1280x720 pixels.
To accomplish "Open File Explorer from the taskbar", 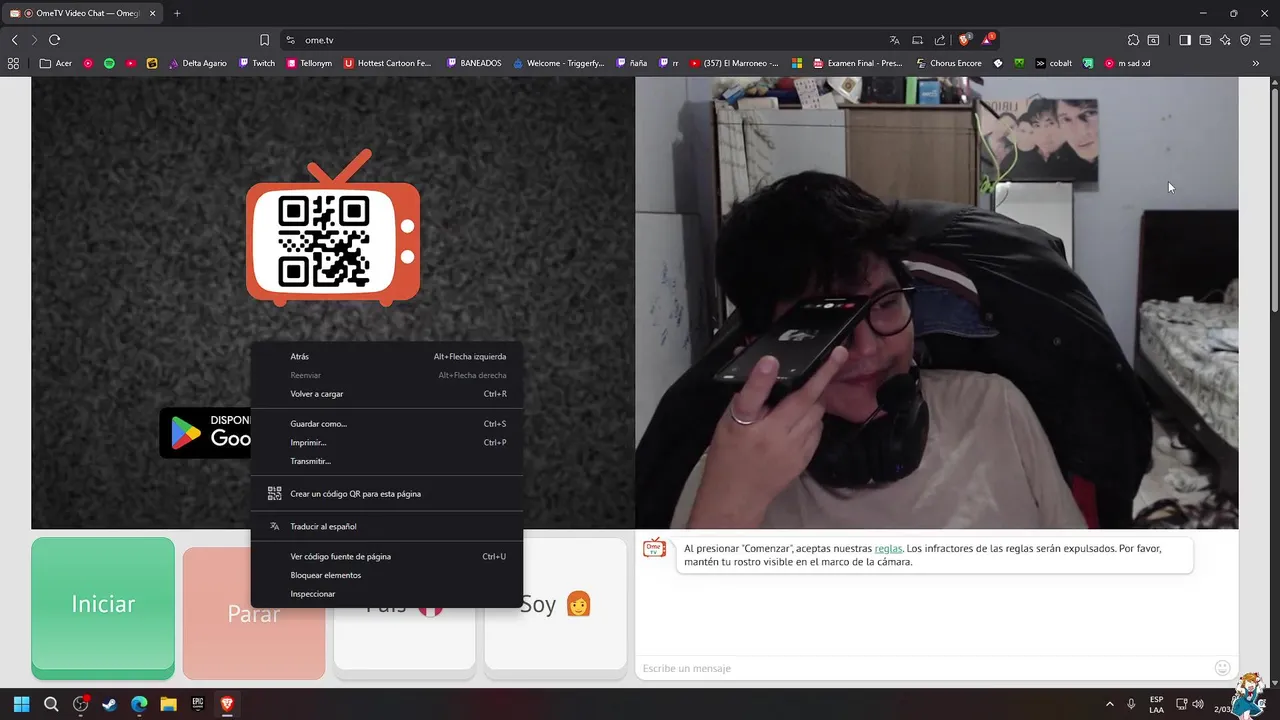I will [x=168, y=704].
